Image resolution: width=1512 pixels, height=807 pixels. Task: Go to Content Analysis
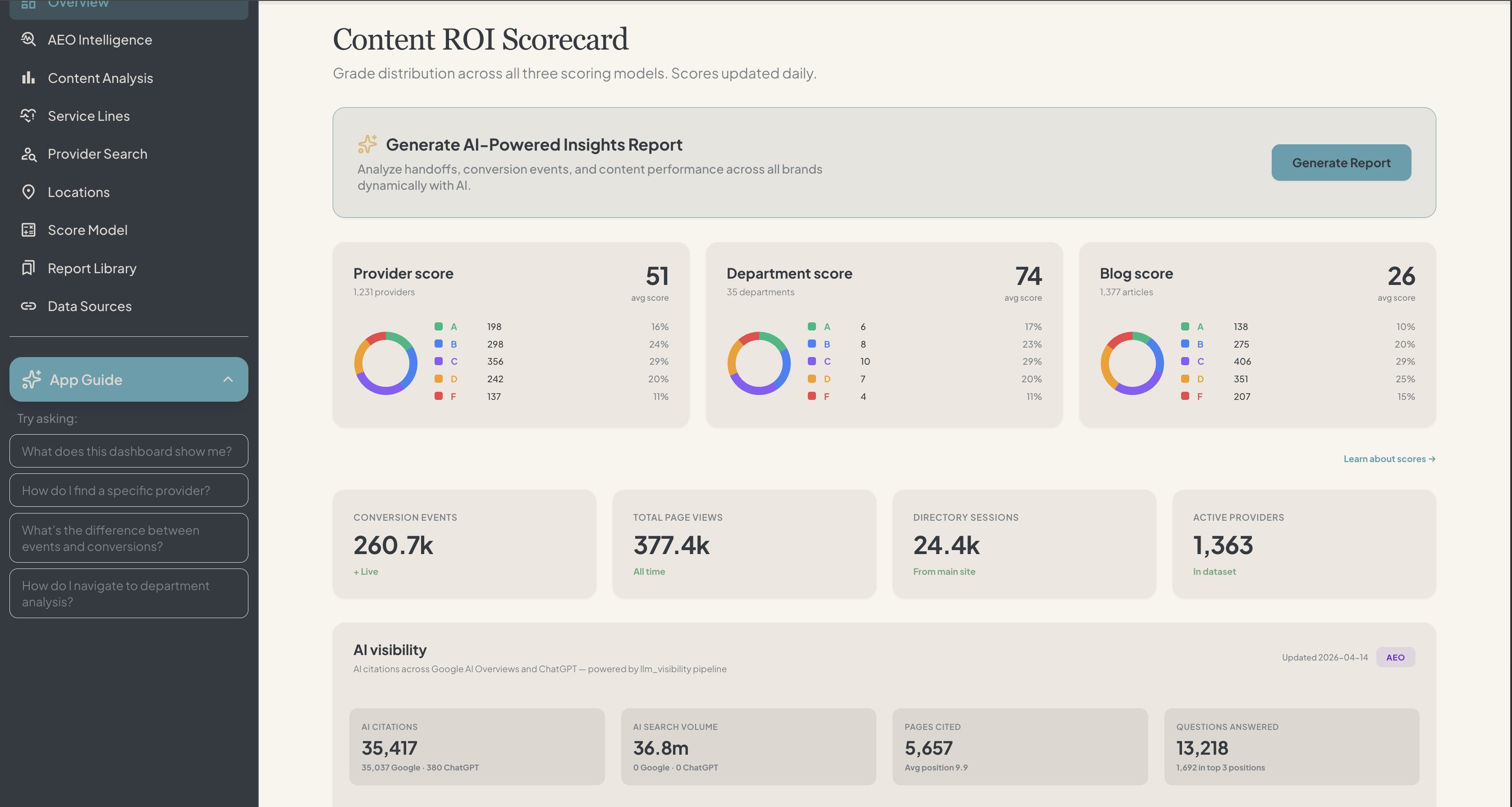128,78
